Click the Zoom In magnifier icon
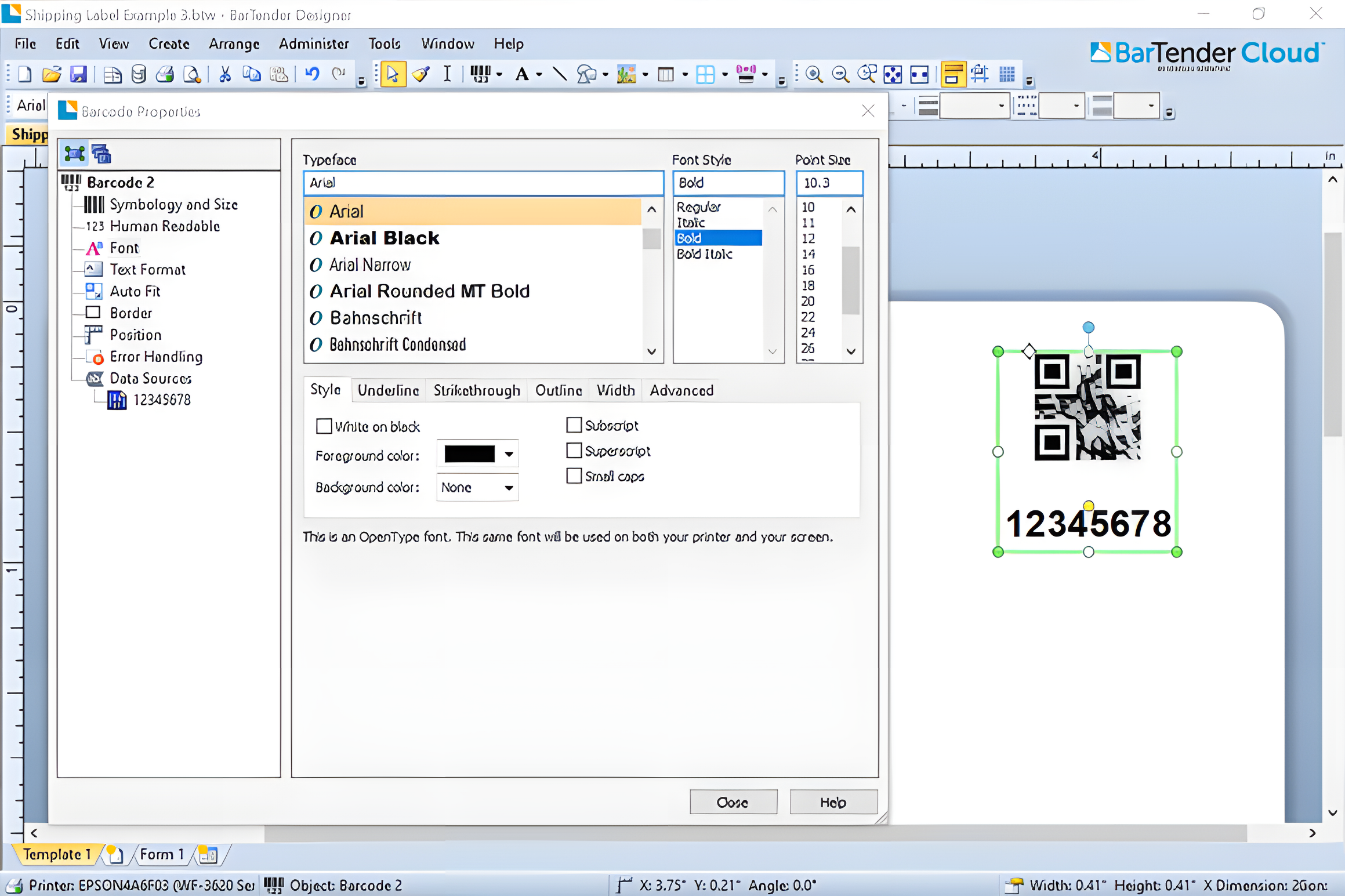 pyautogui.click(x=814, y=74)
